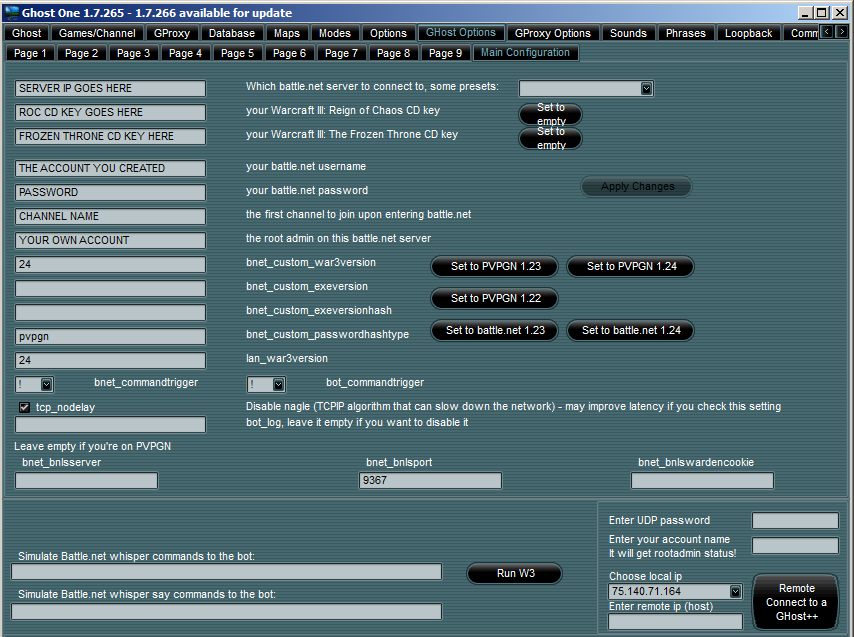The height and width of the screenshot is (637, 854).
Task: Go to Page 9 subtab
Action: [445, 53]
